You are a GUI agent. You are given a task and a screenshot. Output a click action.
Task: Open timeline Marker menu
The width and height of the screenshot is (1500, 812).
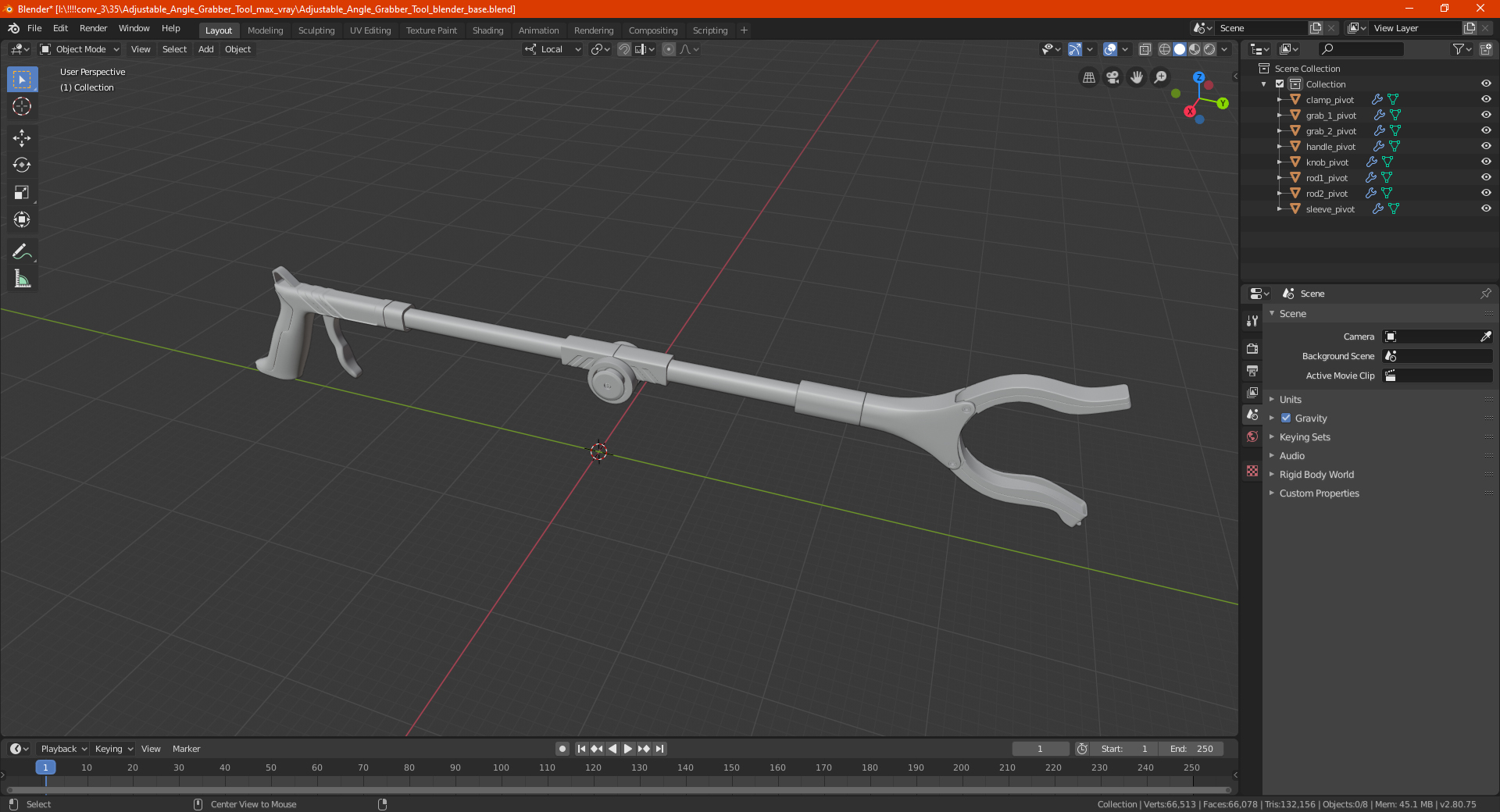tap(186, 749)
